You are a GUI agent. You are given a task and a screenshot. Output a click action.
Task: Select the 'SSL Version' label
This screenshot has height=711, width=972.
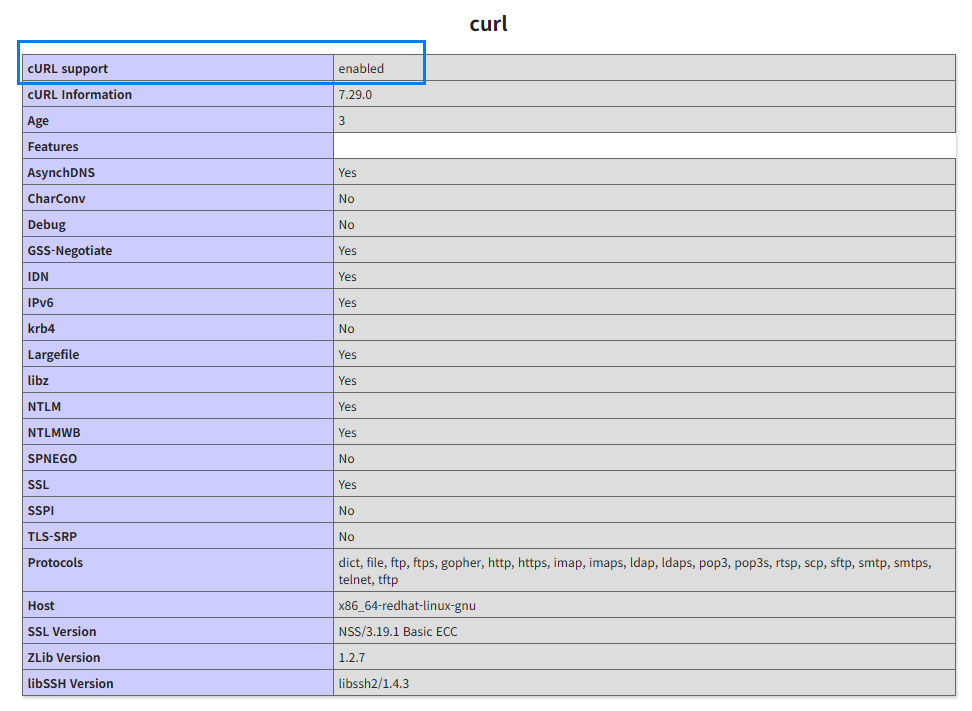pyautogui.click(x=62, y=632)
